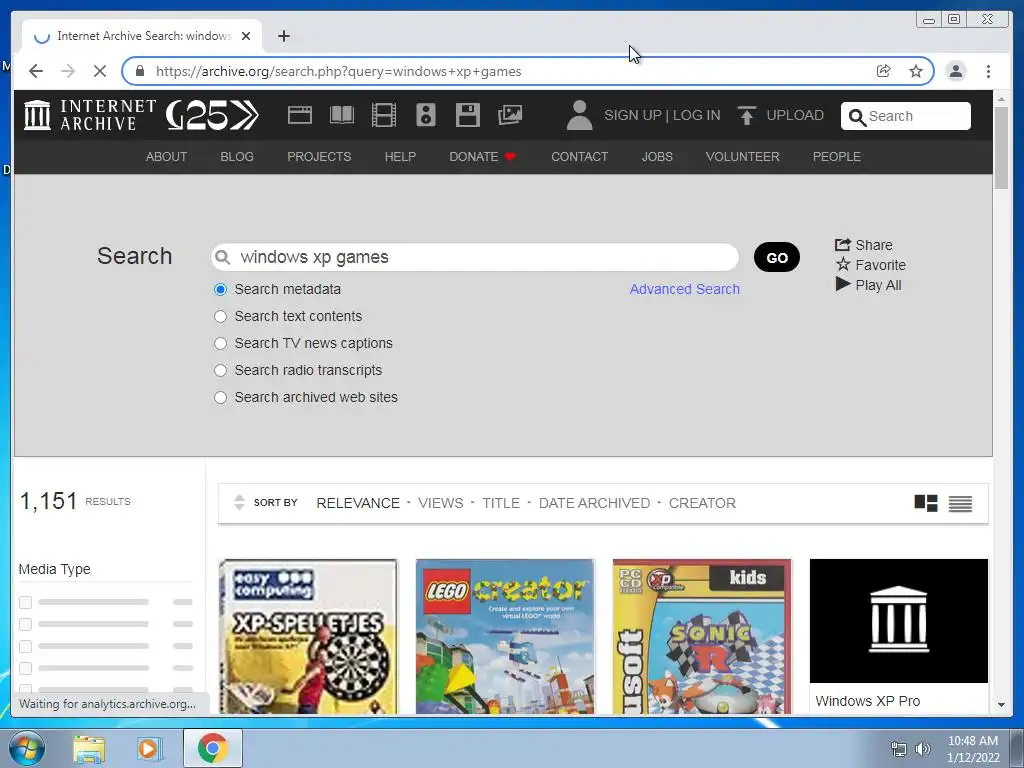The height and width of the screenshot is (768, 1024).
Task: Click the sort direction arrows
Action: click(239, 502)
